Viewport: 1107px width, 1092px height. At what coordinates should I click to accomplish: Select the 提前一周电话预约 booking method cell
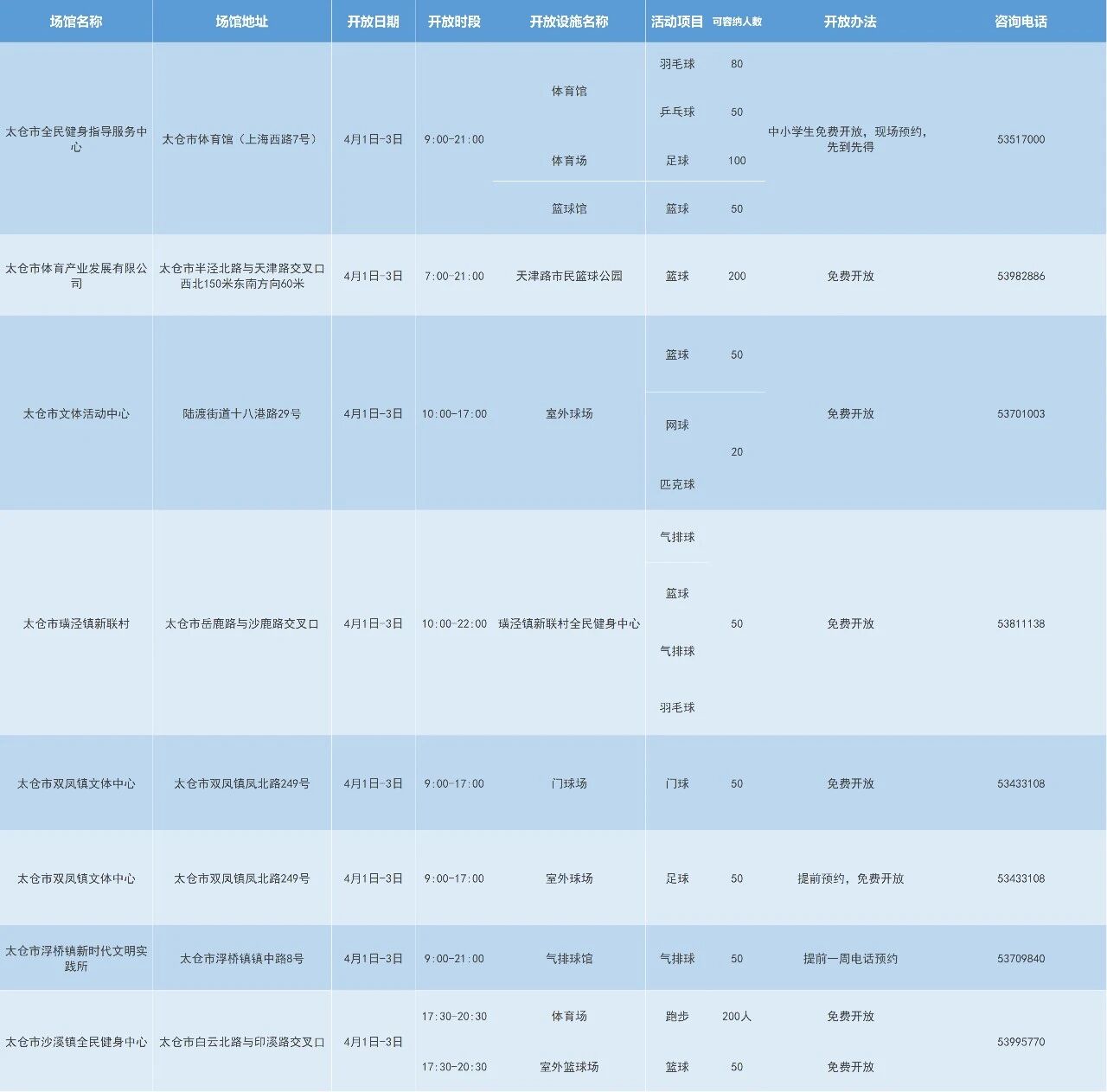point(850,958)
